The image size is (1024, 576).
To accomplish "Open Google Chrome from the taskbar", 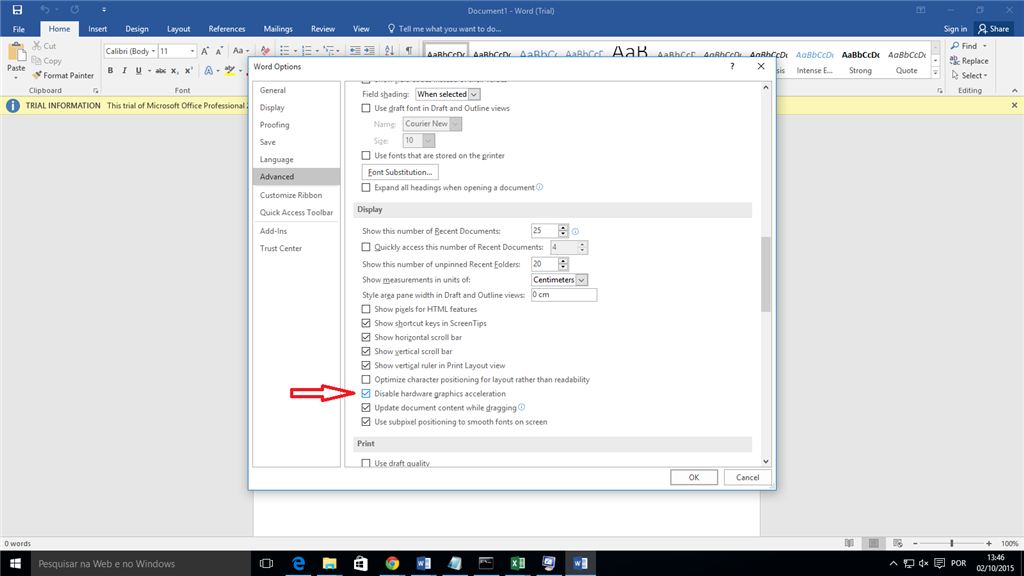I will tap(392, 563).
